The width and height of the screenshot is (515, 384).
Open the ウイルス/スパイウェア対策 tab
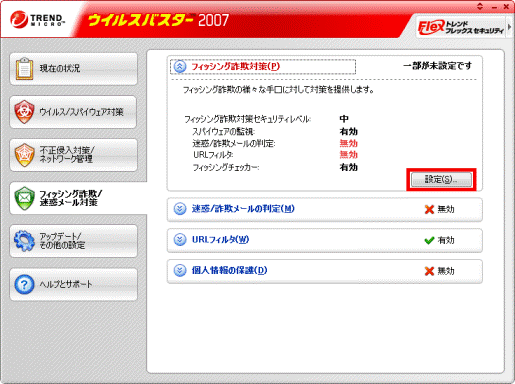click(73, 112)
